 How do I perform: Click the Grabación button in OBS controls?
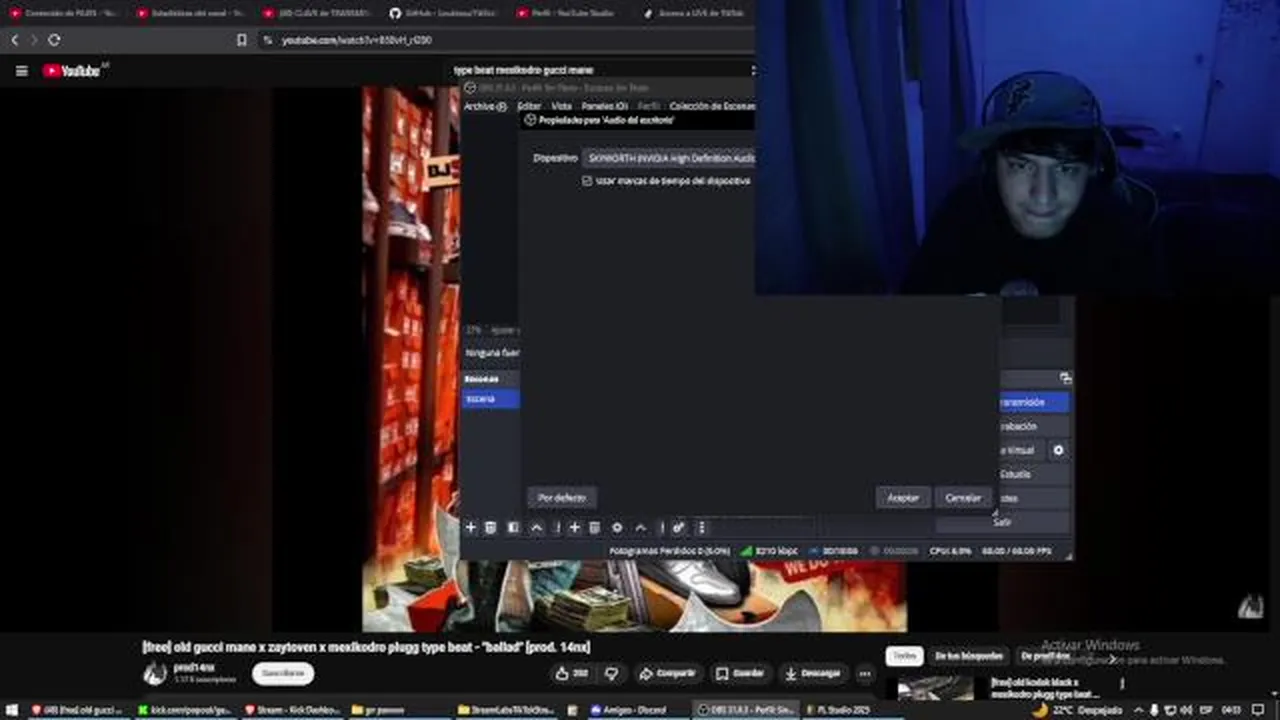tap(1033, 426)
